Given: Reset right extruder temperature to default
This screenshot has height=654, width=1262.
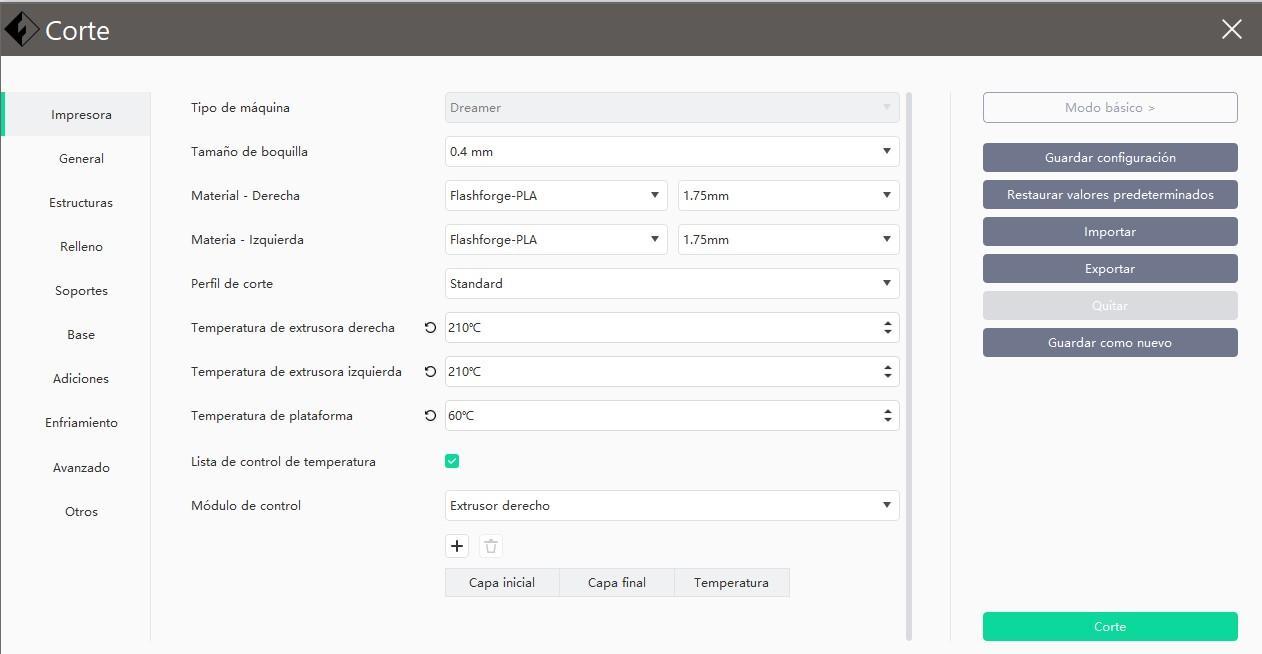Looking at the screenshot, I should pos(430,328).
